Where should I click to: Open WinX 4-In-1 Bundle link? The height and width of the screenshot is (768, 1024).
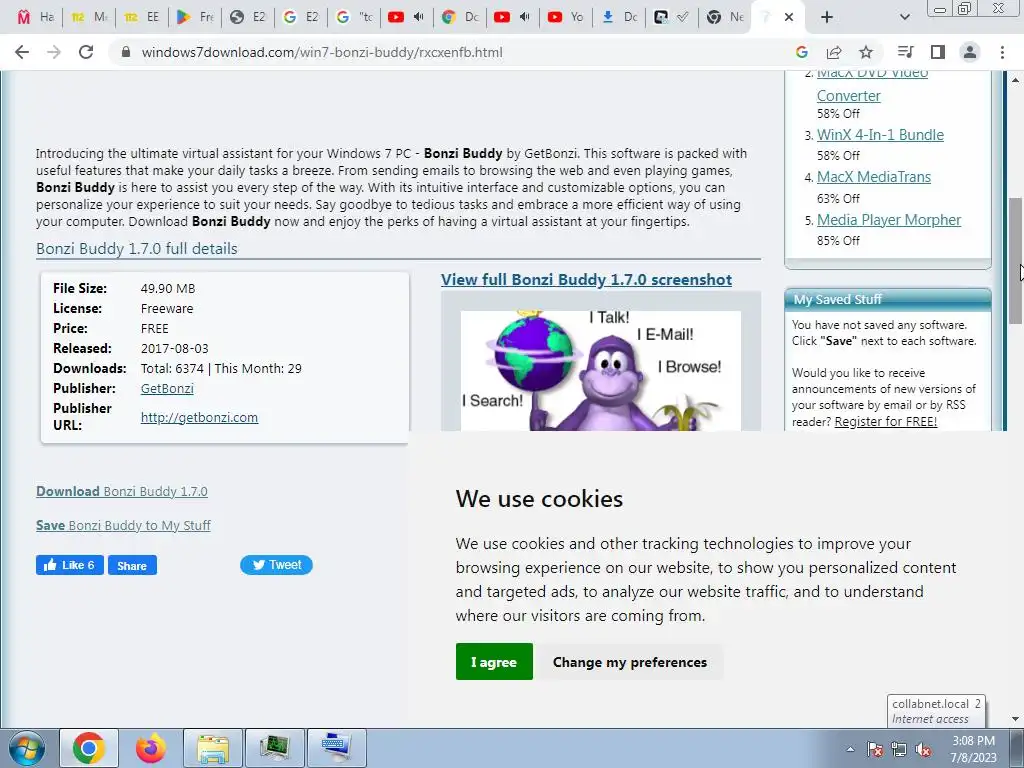click(x=880, y=135)
